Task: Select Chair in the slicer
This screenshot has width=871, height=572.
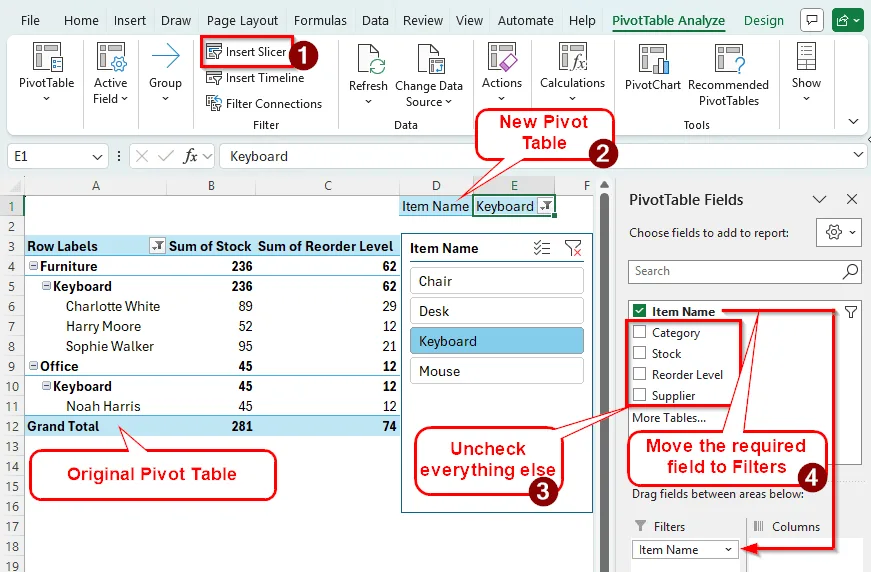Action: (497, 281)
